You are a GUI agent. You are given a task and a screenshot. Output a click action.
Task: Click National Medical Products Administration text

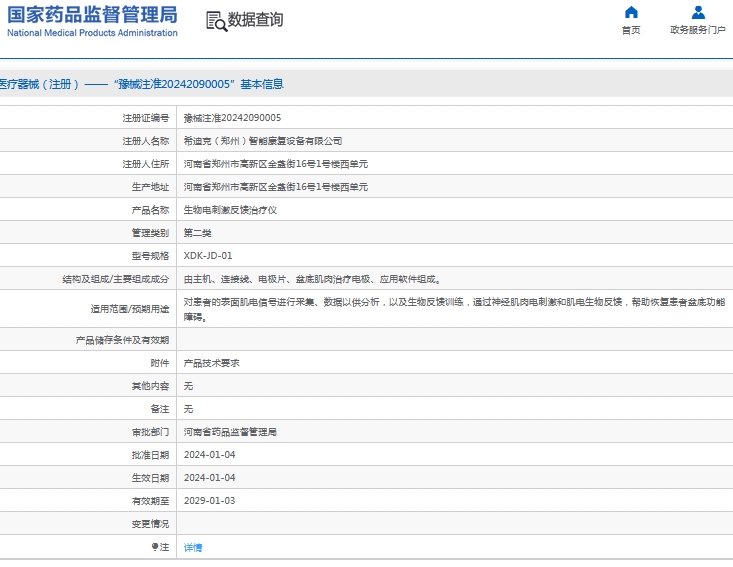pyautogui.click(x=92, y=33)
